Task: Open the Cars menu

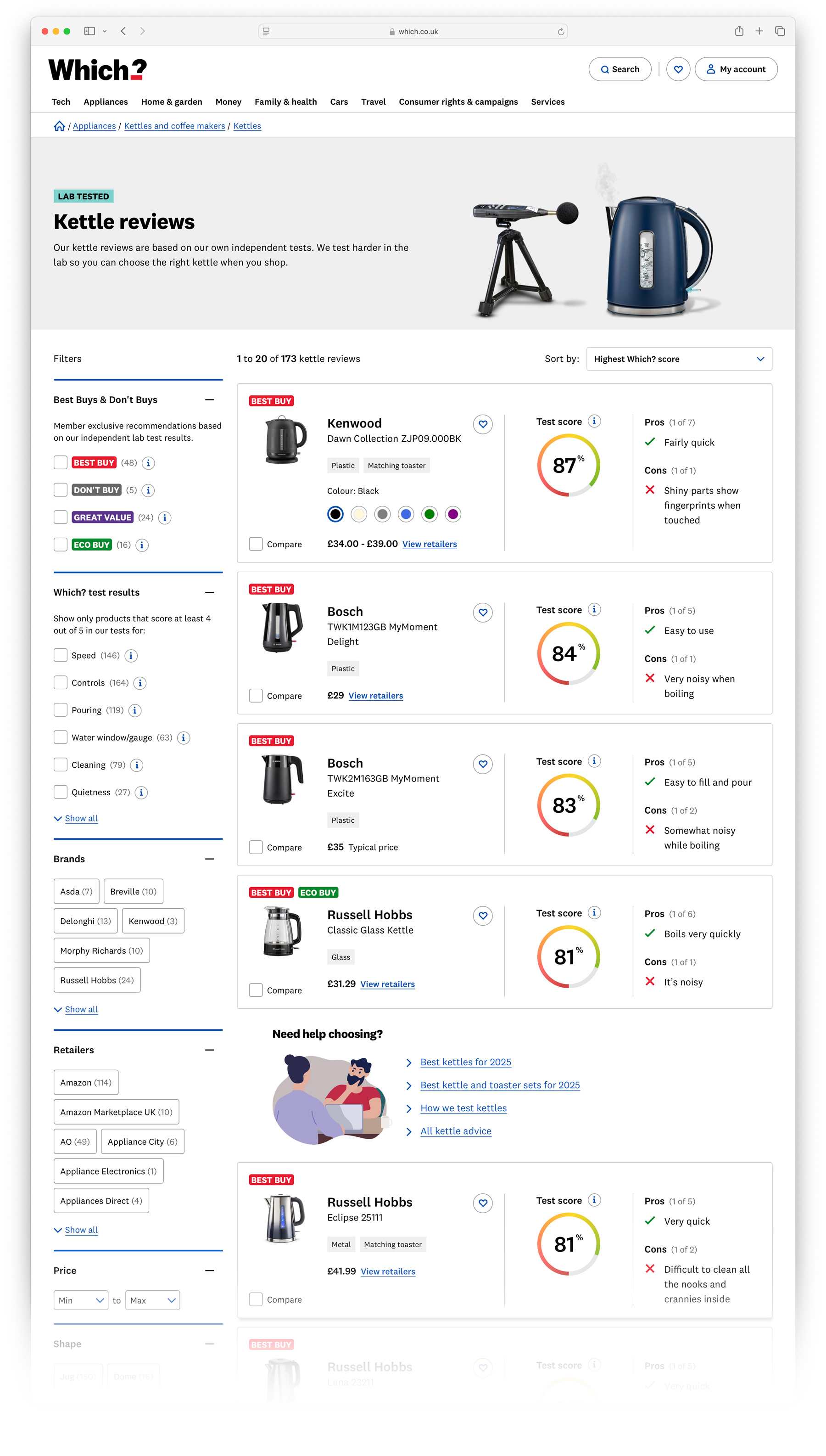Action: [339, 101]
